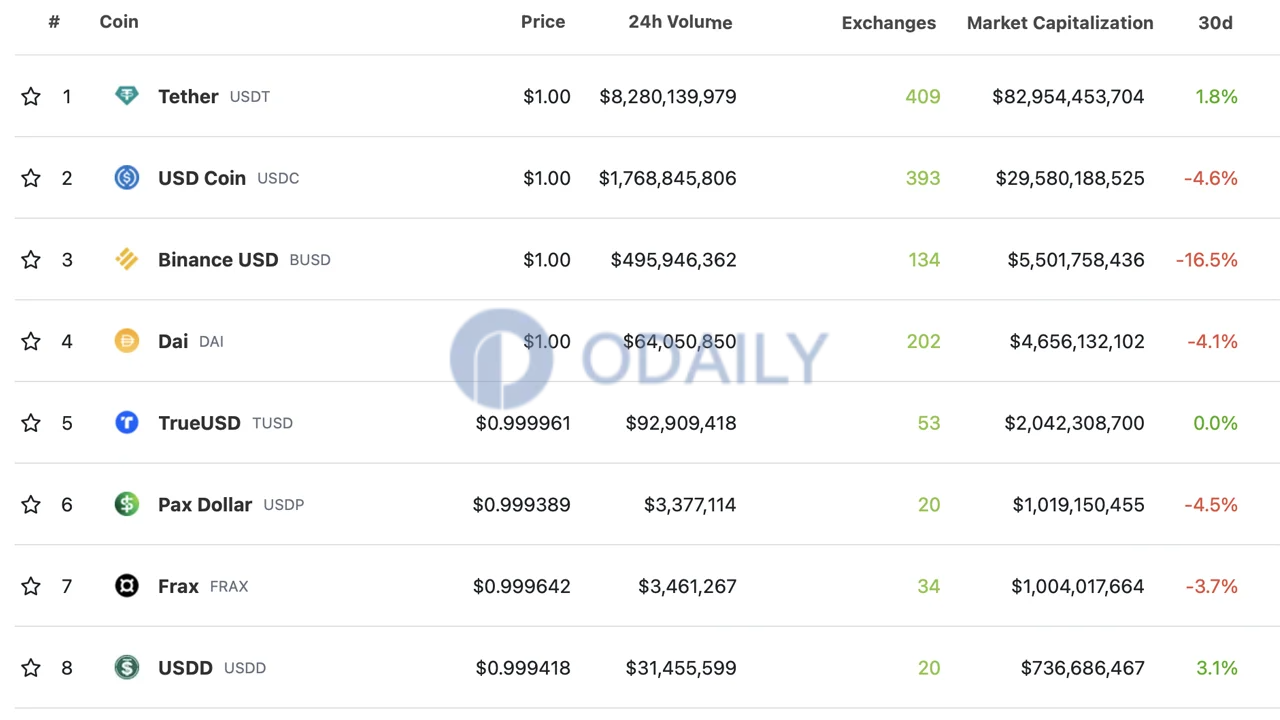The image size is (1280, 720).
Task: Sort table by 24h Volume header
Action: point(680,22)
